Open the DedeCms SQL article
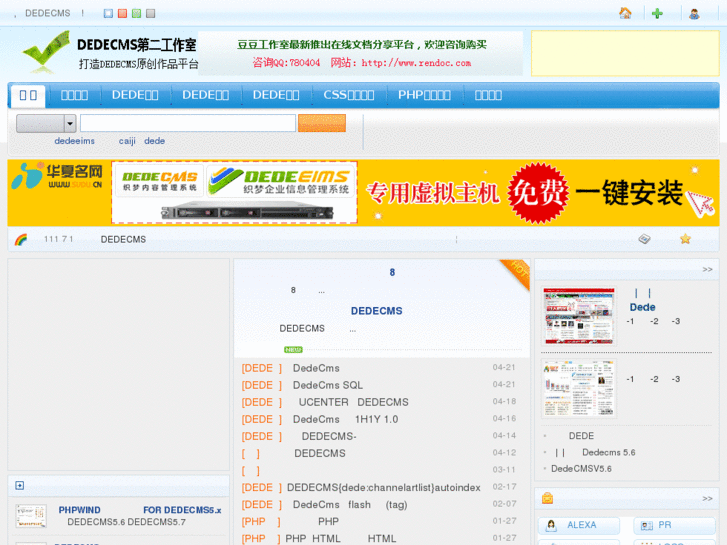The image size is (727, 545). pyautogui.click(x=328, y=385)
